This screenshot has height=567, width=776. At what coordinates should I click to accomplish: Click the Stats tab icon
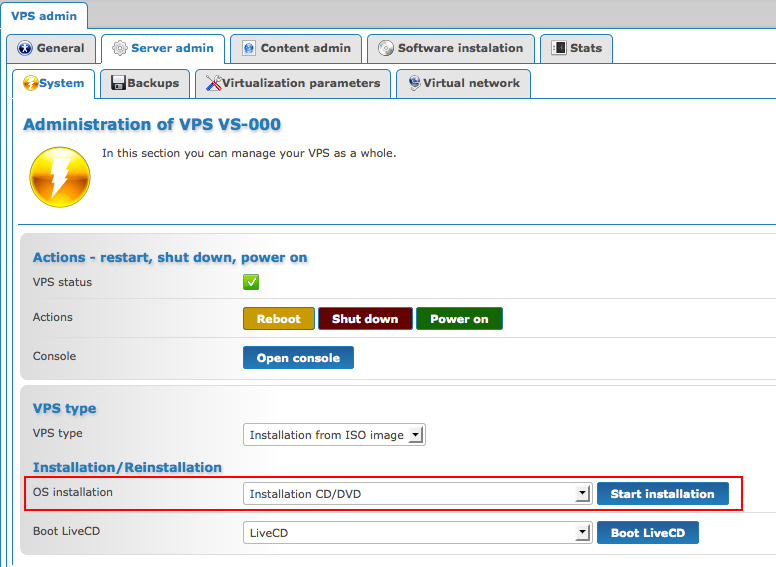(x=559, y=47)
